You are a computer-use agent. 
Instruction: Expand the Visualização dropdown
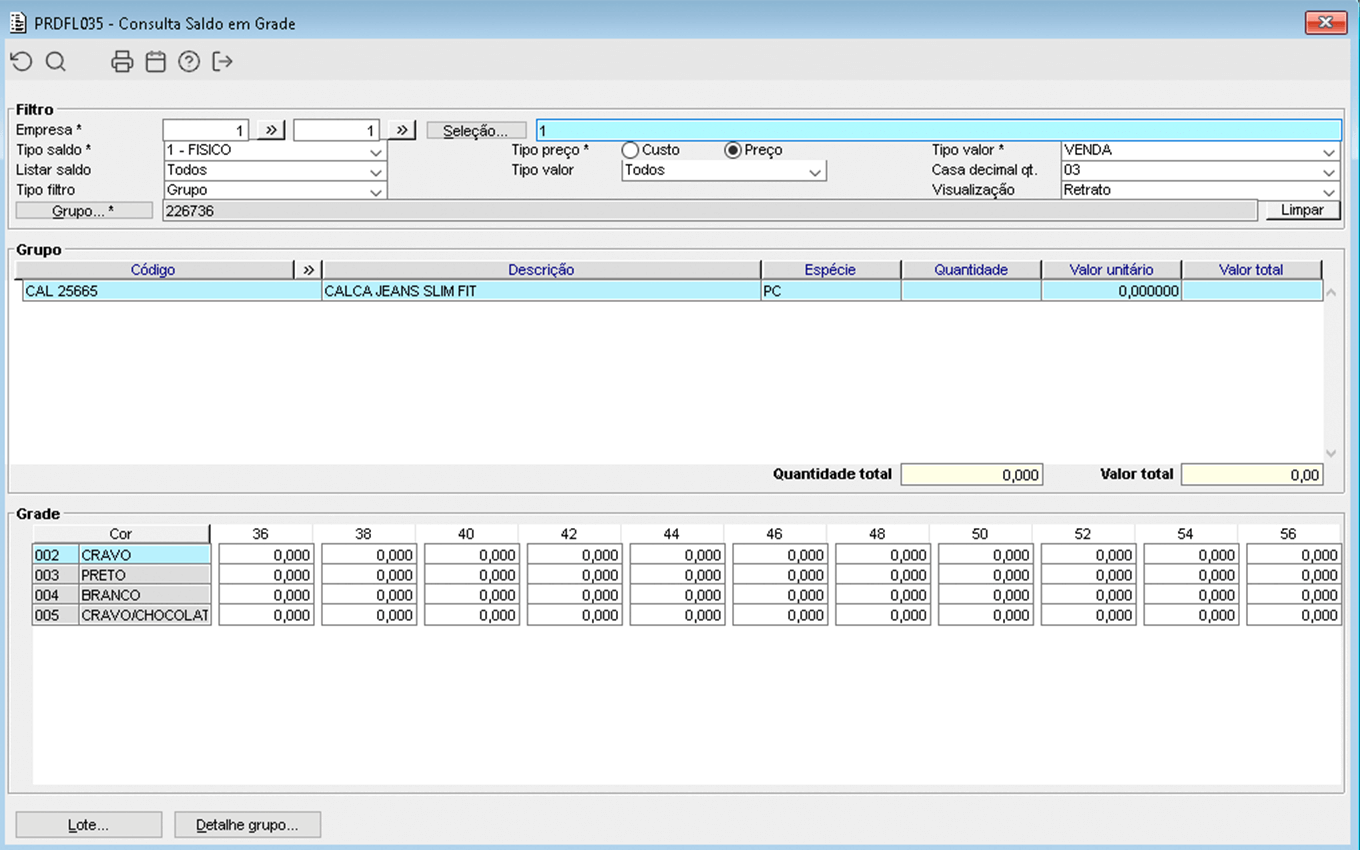click(1329, 192)
